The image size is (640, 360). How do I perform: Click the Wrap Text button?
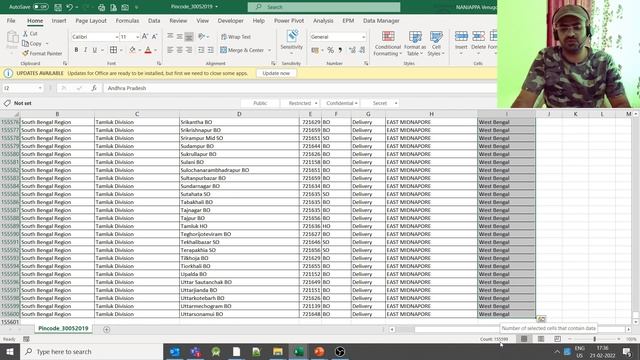tap(236, 37)
